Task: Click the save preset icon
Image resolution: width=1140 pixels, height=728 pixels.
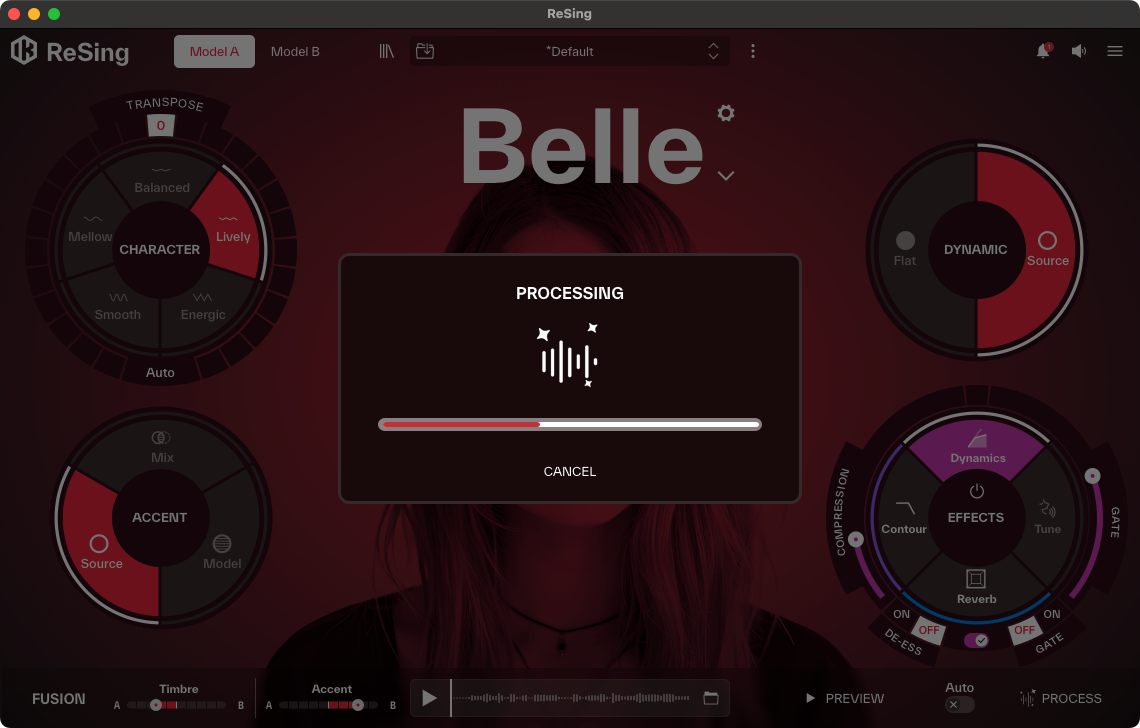Action: pyautogui.click(x=425, y=51)
